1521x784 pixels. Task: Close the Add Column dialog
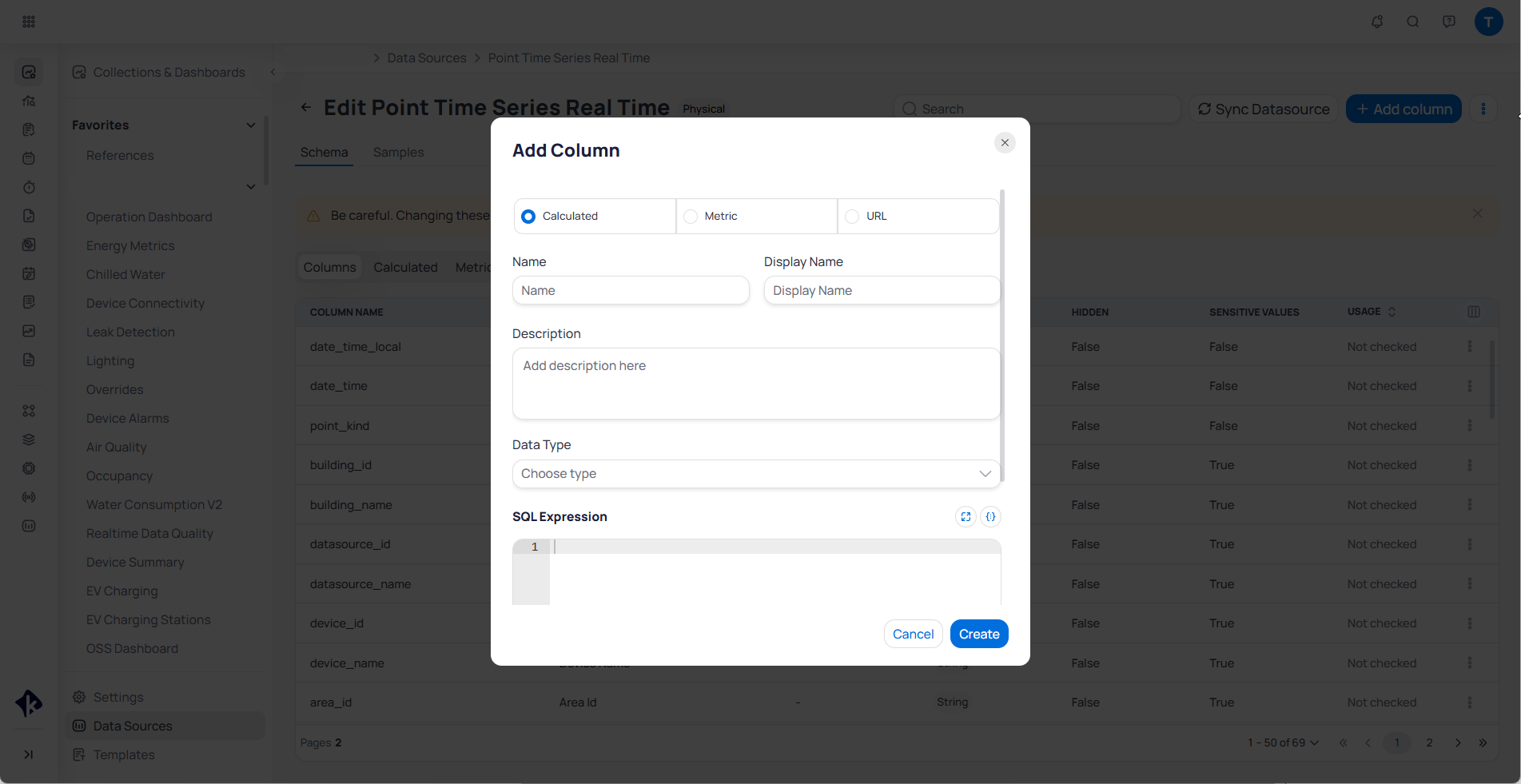pos(1005,142)
